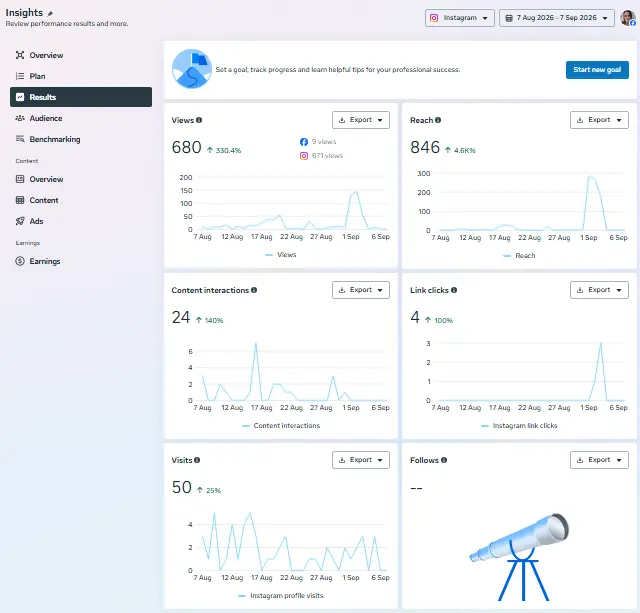Click the 24 content interactions total
Screen dimensions: 640x613
click(181, 317)
